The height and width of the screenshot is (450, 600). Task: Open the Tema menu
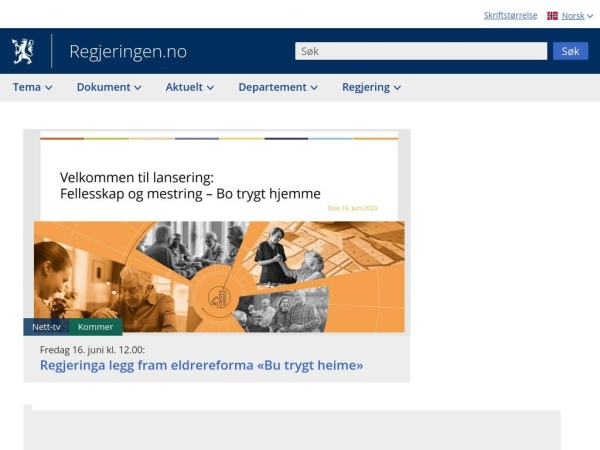(x=32, y=87)
